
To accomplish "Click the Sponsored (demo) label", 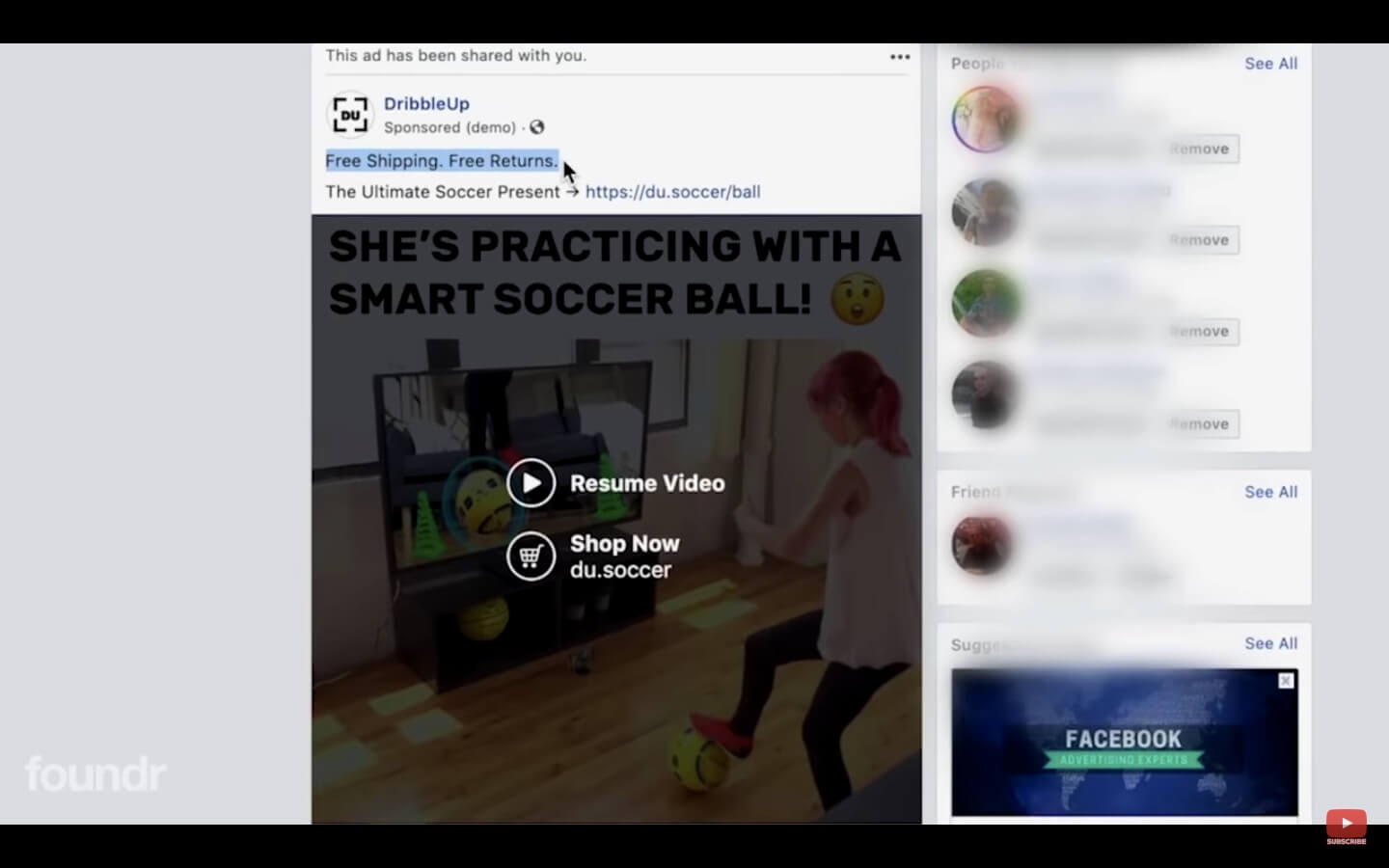I will (x=449, y=127).
